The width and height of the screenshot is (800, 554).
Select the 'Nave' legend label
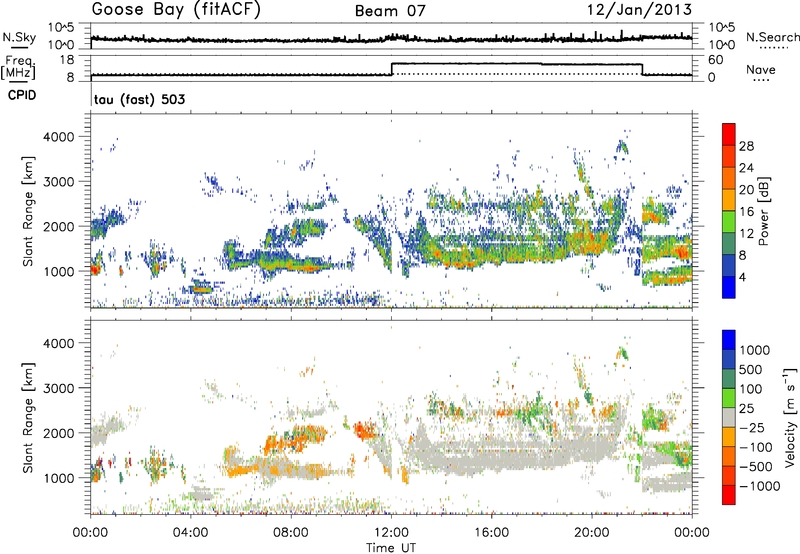click(761, 69)
